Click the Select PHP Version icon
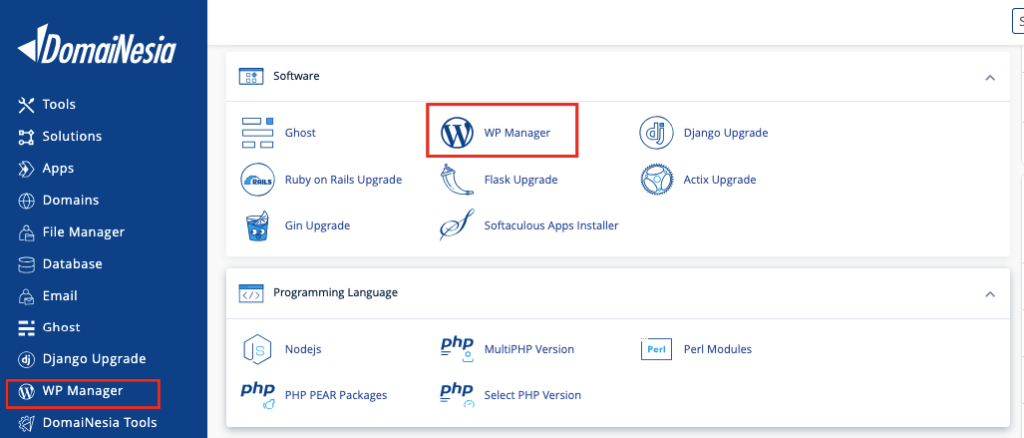The height and width of the screenshot is (438, 1024). point(456,395)
